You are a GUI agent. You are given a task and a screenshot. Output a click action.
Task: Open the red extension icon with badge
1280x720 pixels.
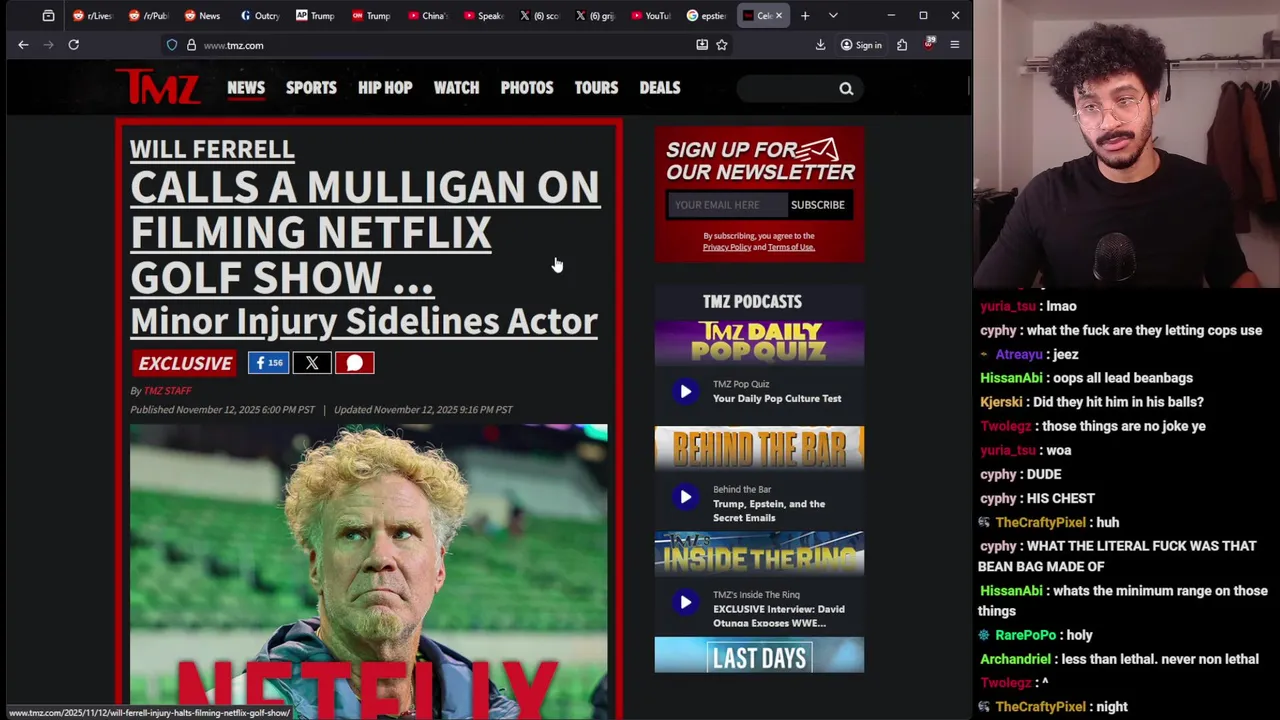928,45
